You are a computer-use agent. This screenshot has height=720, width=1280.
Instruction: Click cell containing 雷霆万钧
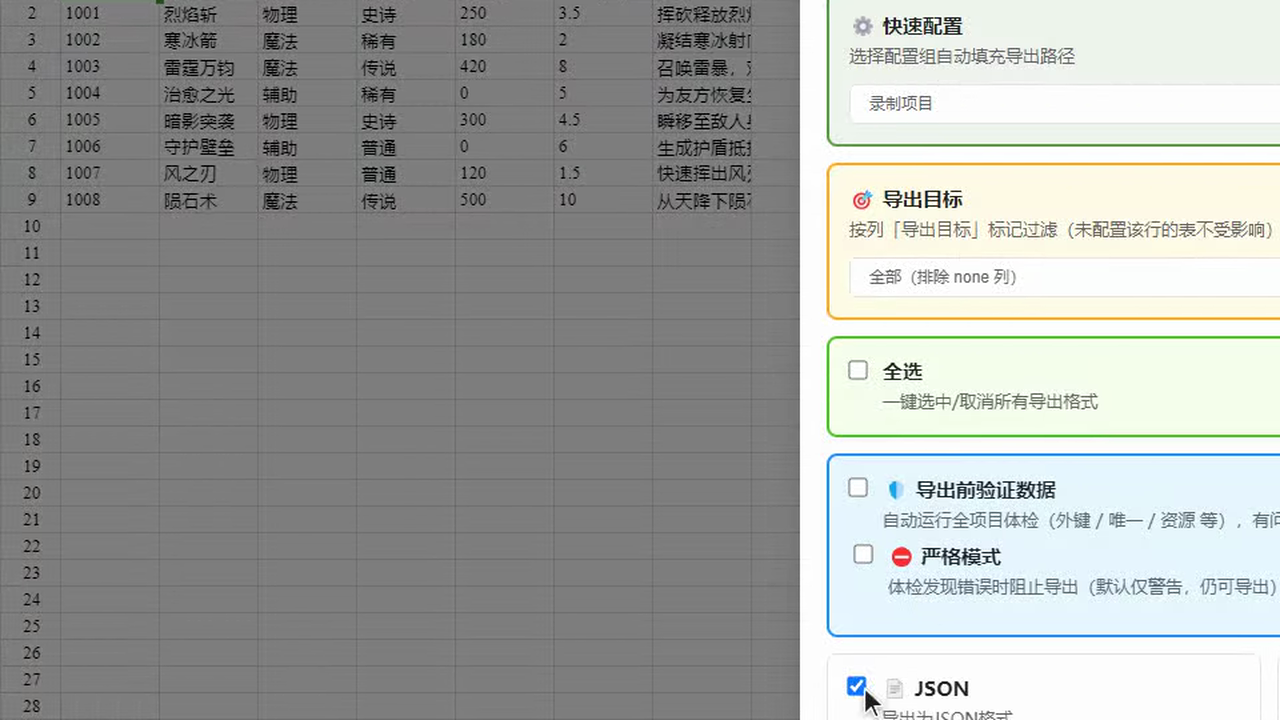click(209, 67)
